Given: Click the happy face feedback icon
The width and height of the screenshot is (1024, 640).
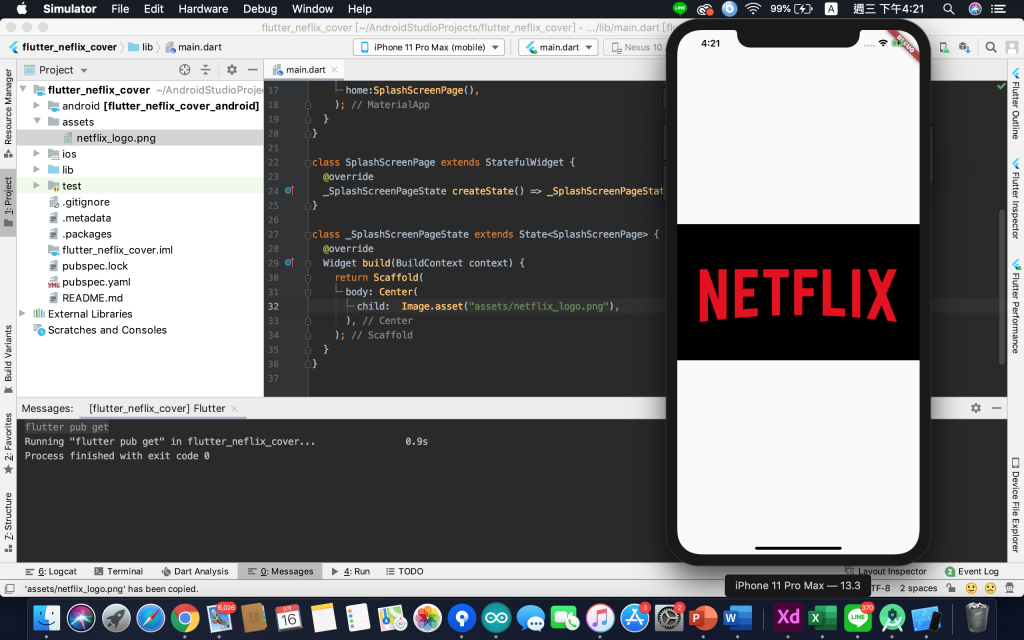Looking at the screenshot, I should [971, 588].
